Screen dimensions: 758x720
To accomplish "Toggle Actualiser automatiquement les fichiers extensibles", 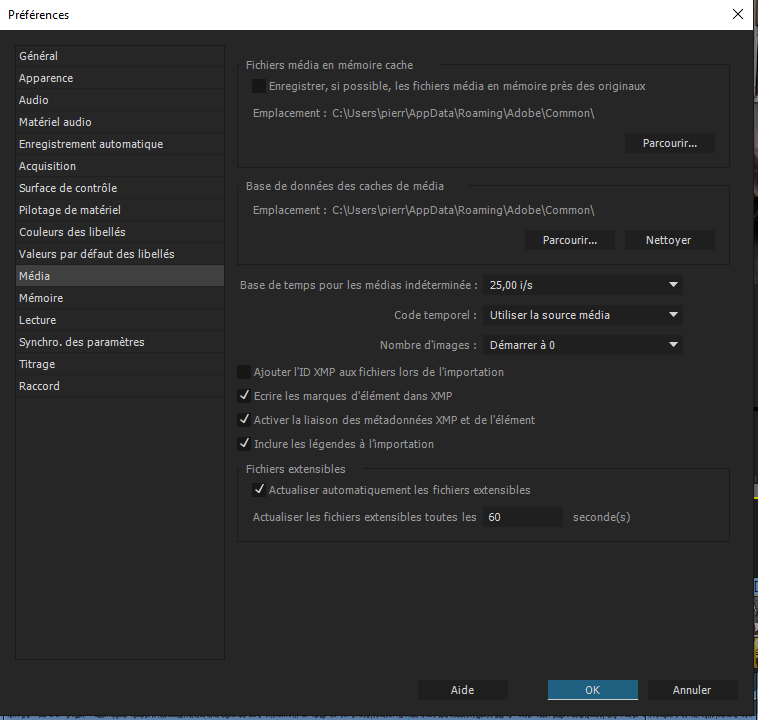I will pos(259,490).
